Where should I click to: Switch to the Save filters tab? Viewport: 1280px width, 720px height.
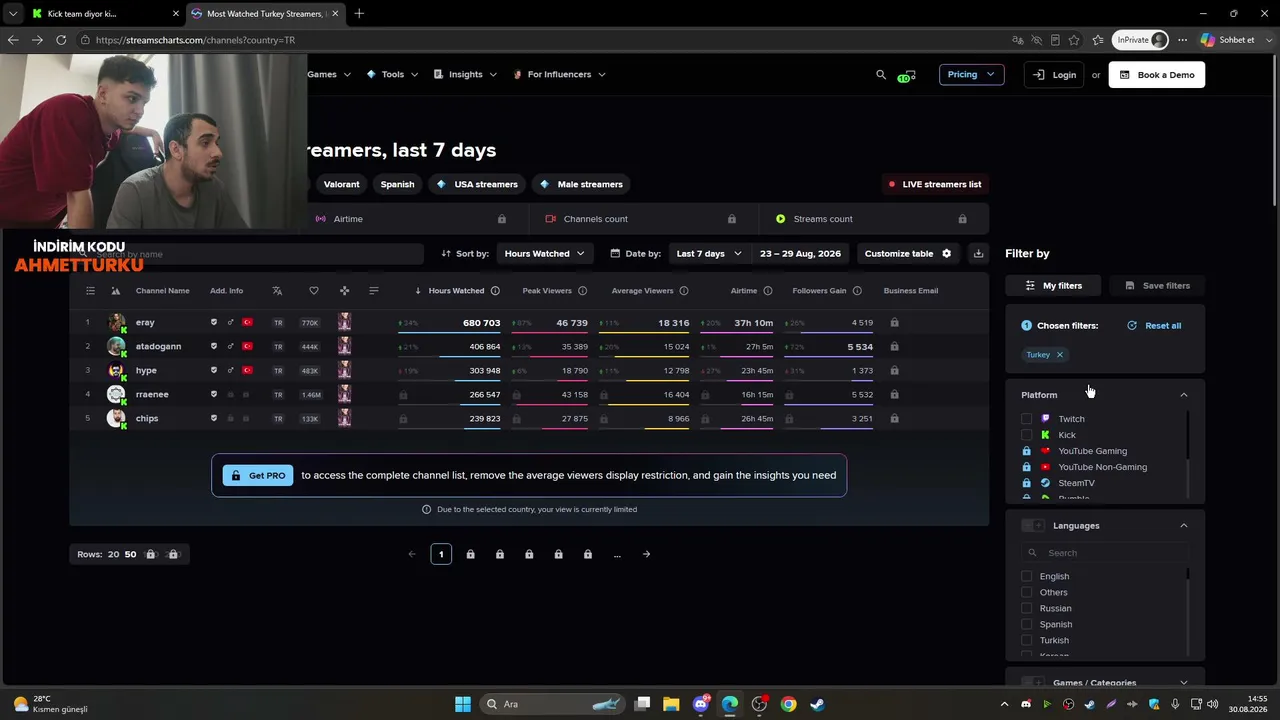click(x=1157, y=286)
